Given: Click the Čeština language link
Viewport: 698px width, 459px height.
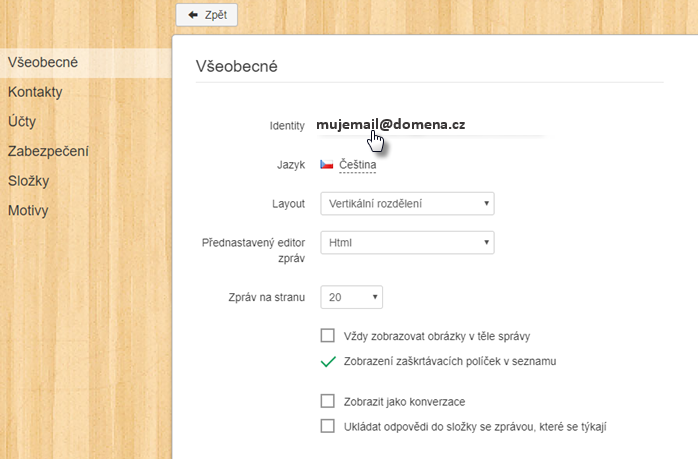Looking at the screenshot, I should tap(357, 165).
